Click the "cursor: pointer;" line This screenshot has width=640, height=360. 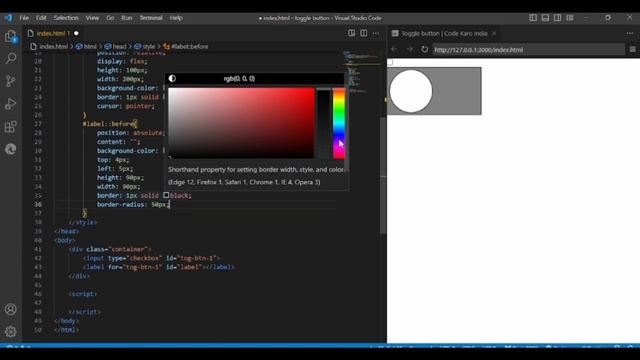(126, 106)
